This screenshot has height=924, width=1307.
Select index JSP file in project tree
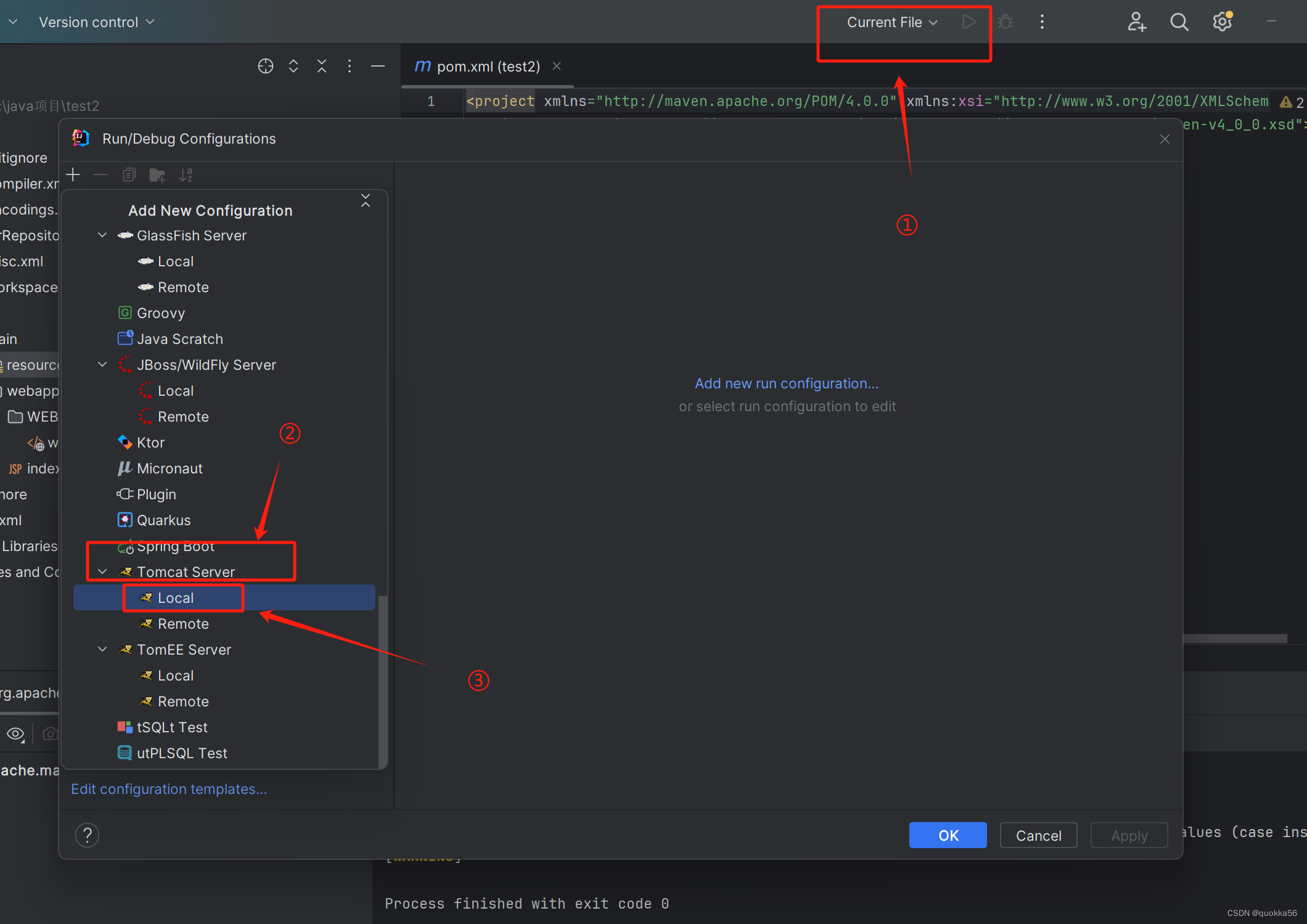[35, 468]
